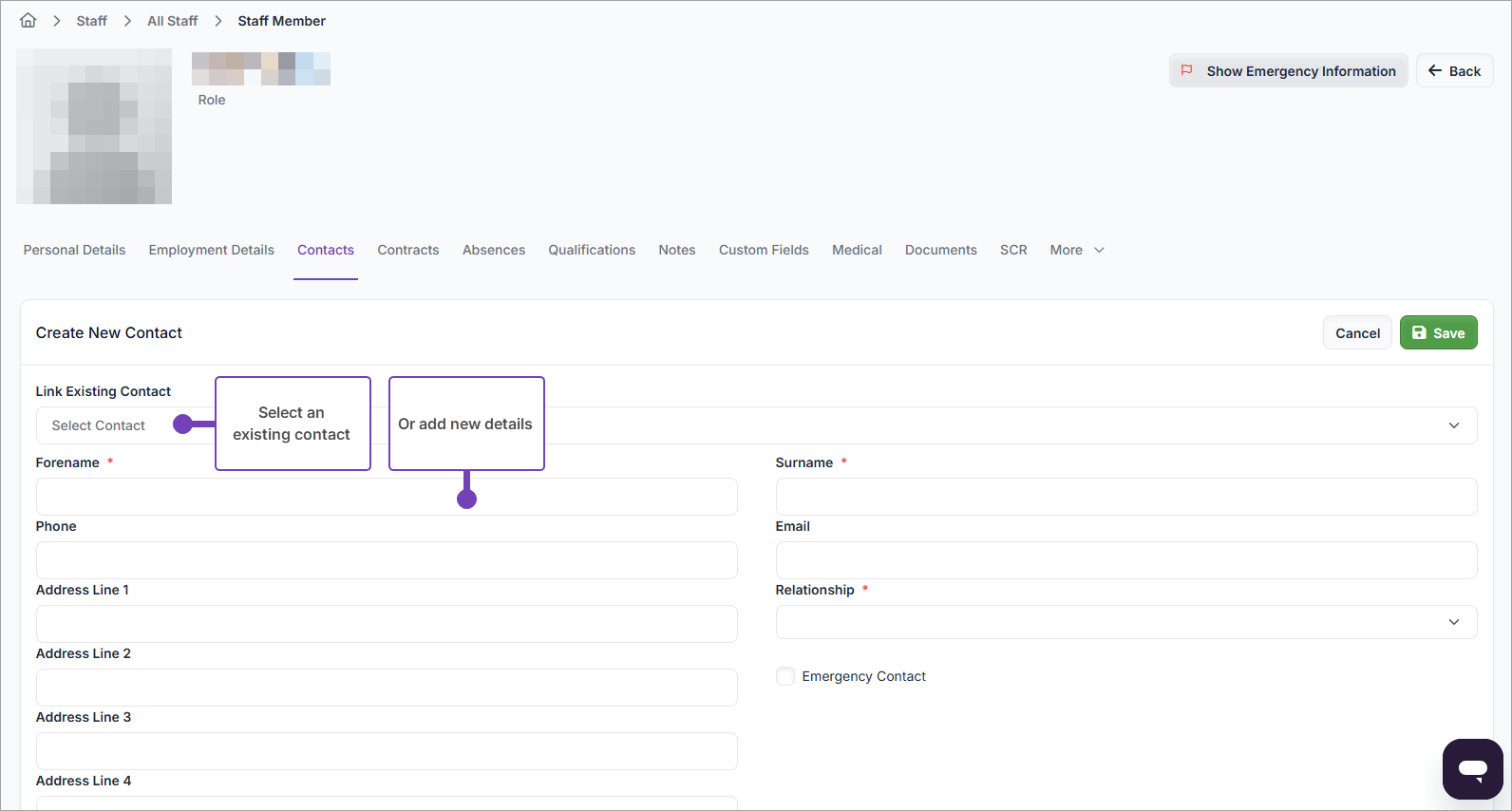Save the new contact
Screen dimensions: 1512x811
tap(1438, 332)
